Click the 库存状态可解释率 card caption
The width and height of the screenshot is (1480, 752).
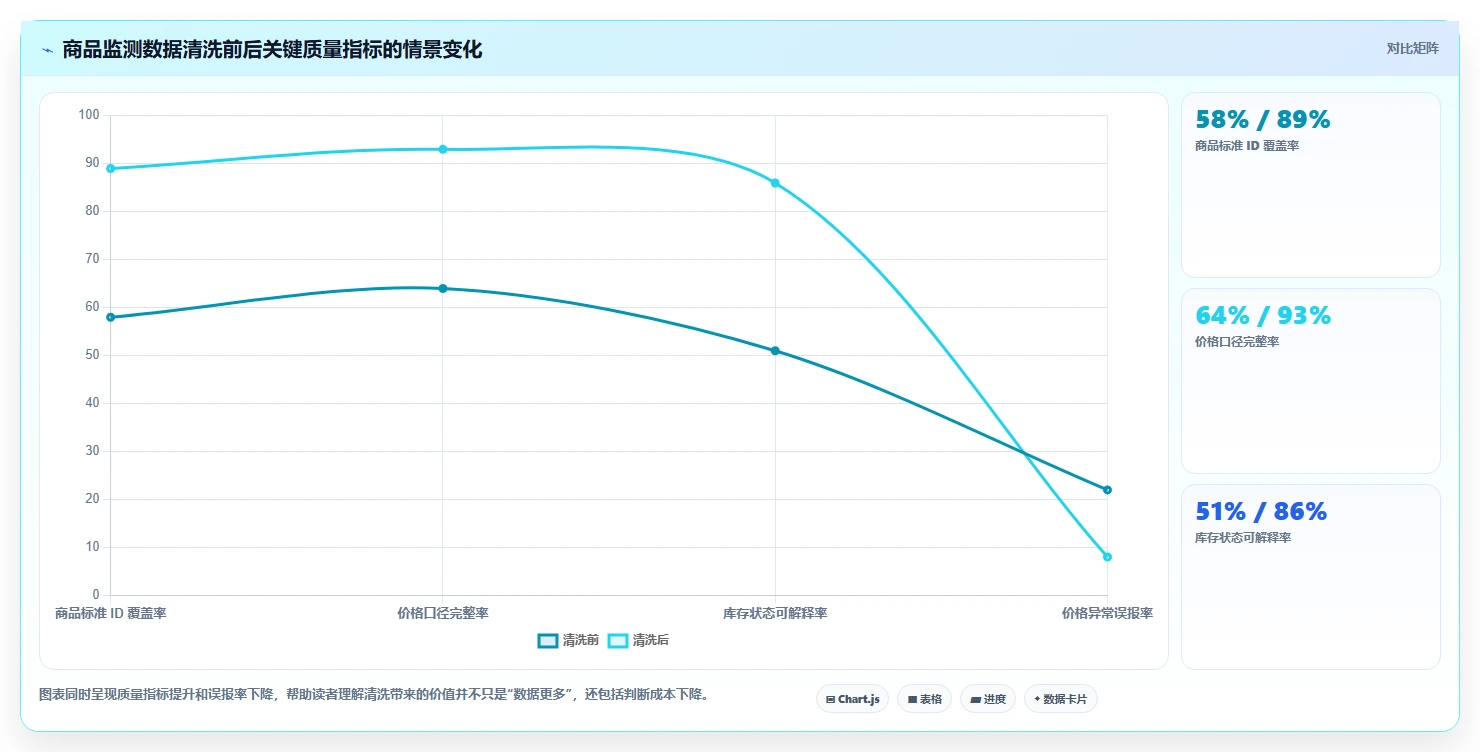1243,538
